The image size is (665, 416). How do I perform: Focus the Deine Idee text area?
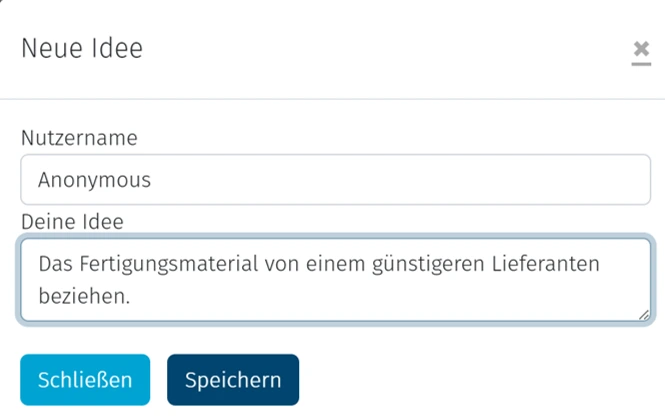pos(335,280)
